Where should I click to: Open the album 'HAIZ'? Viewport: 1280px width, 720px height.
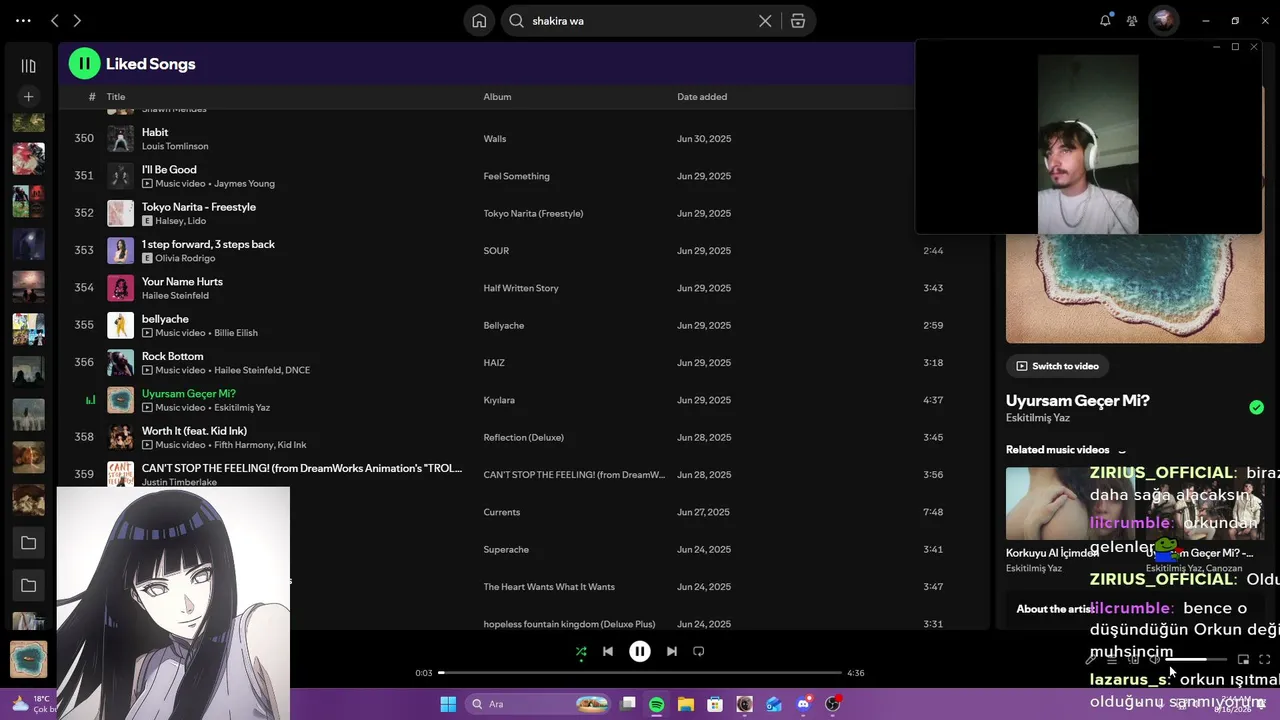494,363
